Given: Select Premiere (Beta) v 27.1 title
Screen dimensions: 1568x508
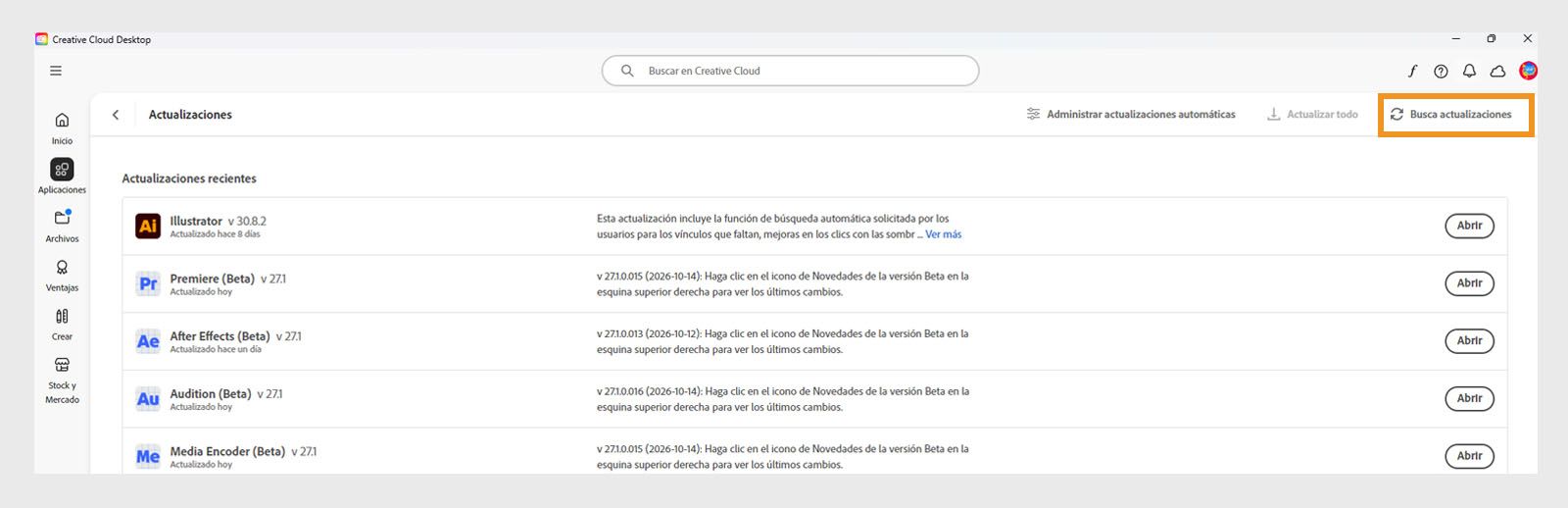Looking at the screenshot, I should 228,279.
